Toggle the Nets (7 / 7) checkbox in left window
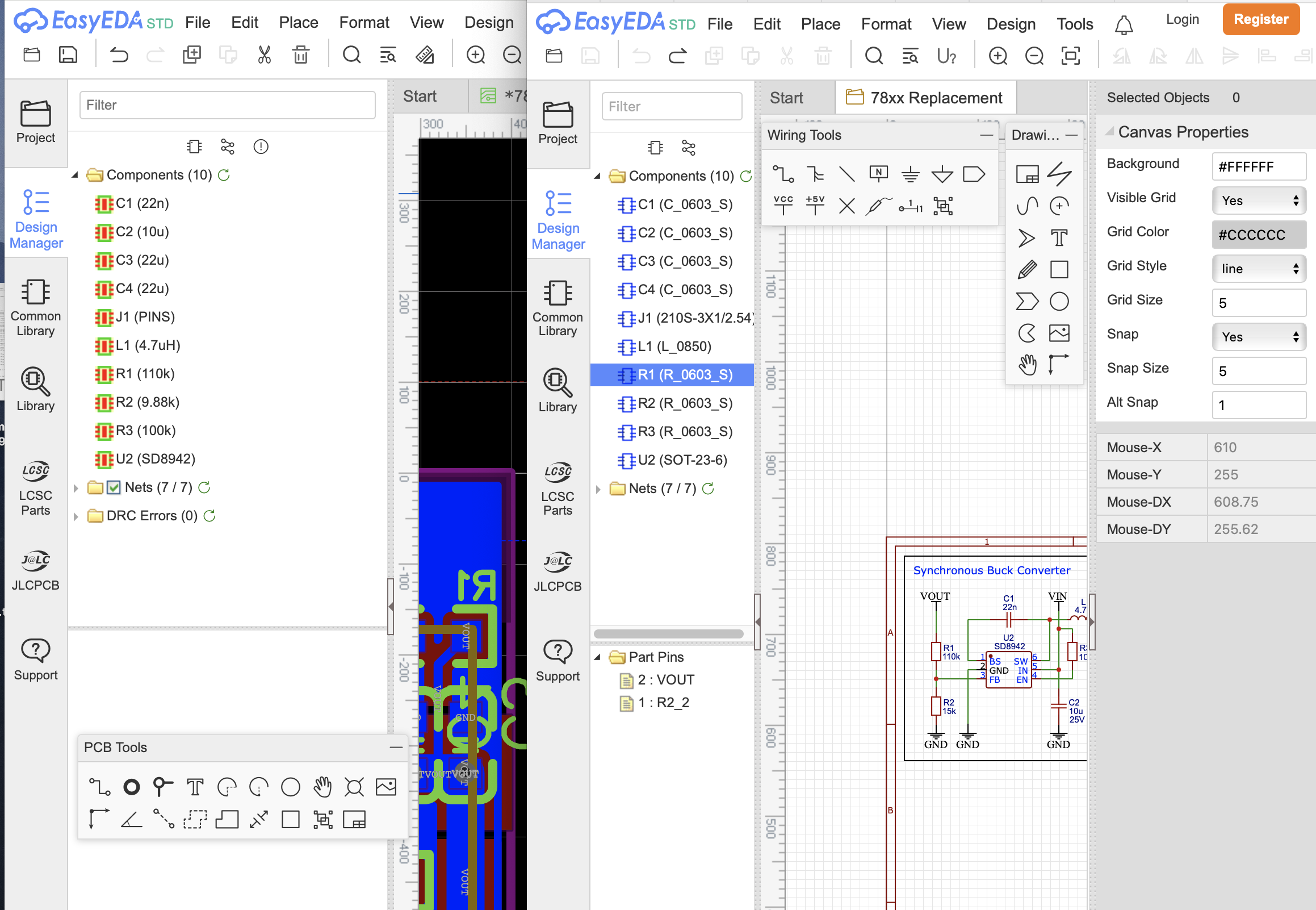 point(114,487)
